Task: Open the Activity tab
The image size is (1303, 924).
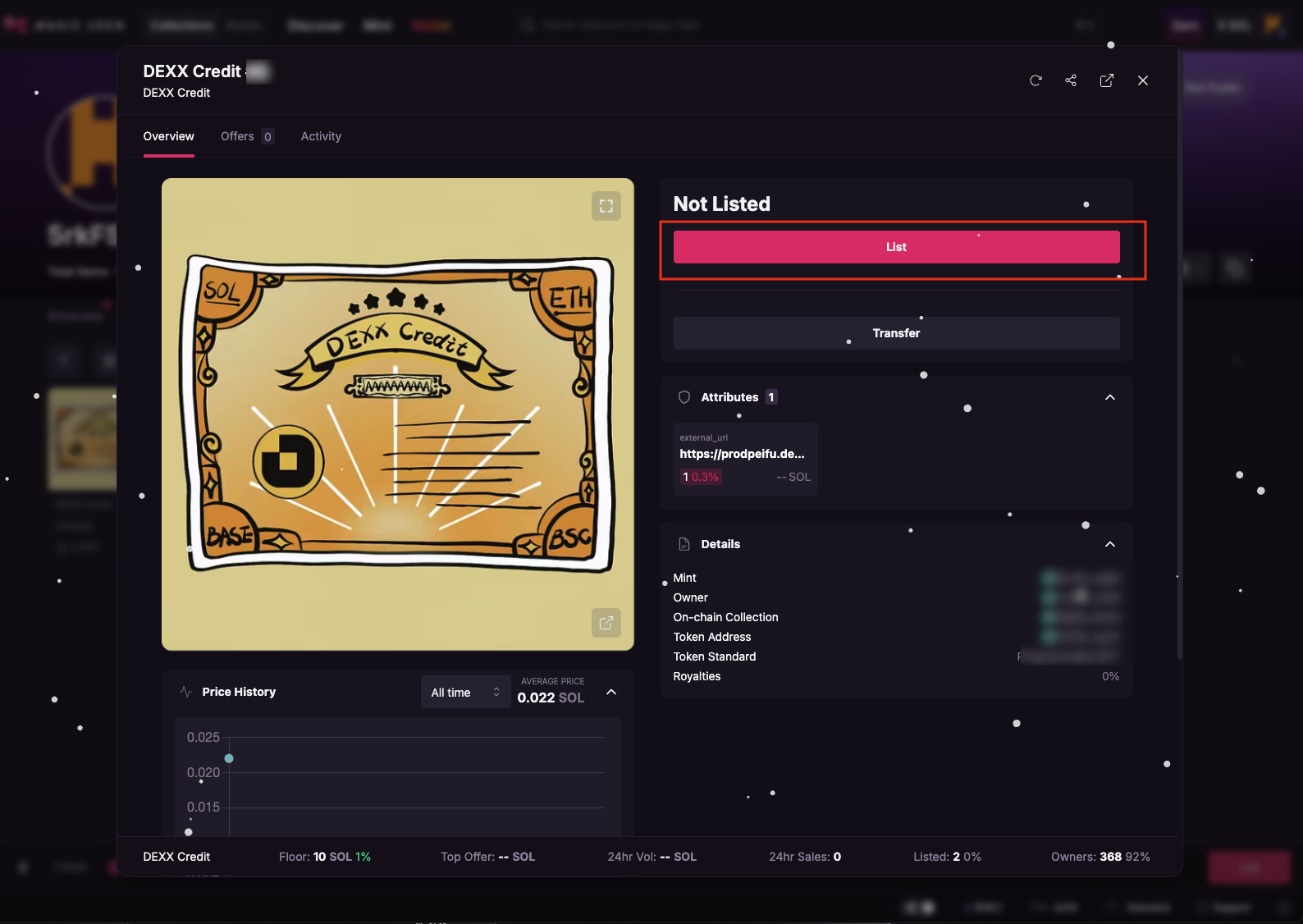Action: tap(321, 136)
